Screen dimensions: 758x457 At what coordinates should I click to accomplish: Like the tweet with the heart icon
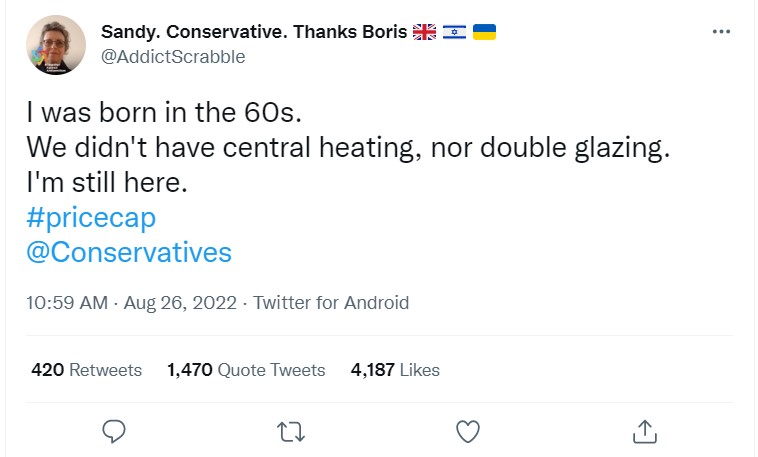467,430
